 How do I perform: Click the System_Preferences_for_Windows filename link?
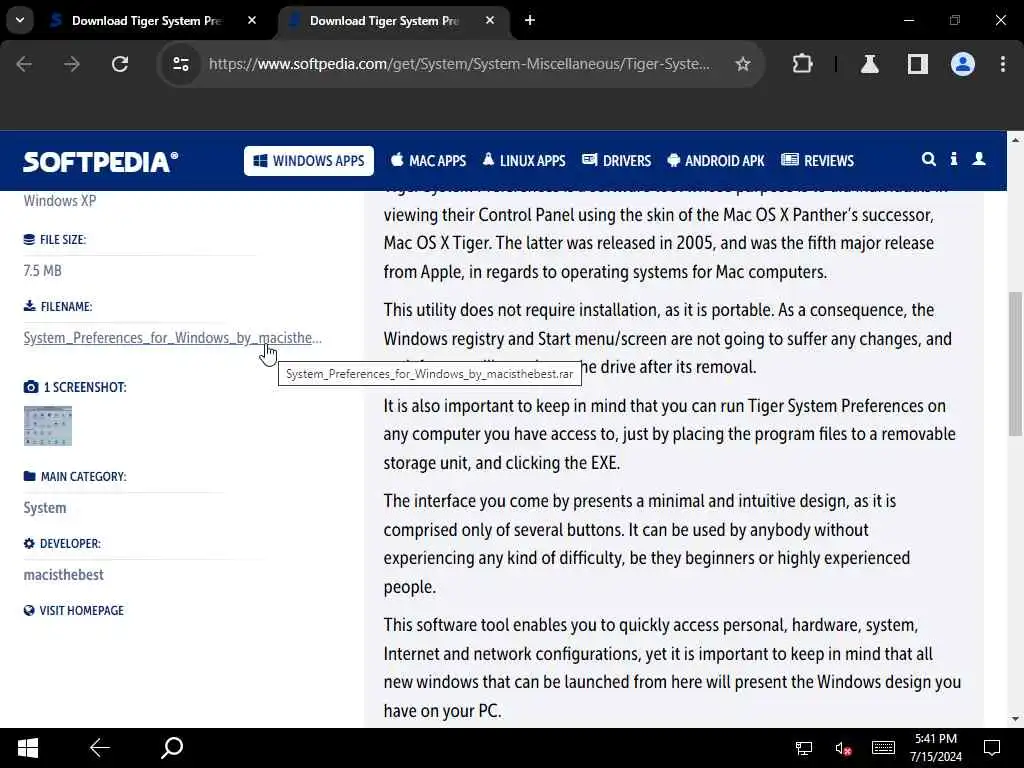click(172, 338)
